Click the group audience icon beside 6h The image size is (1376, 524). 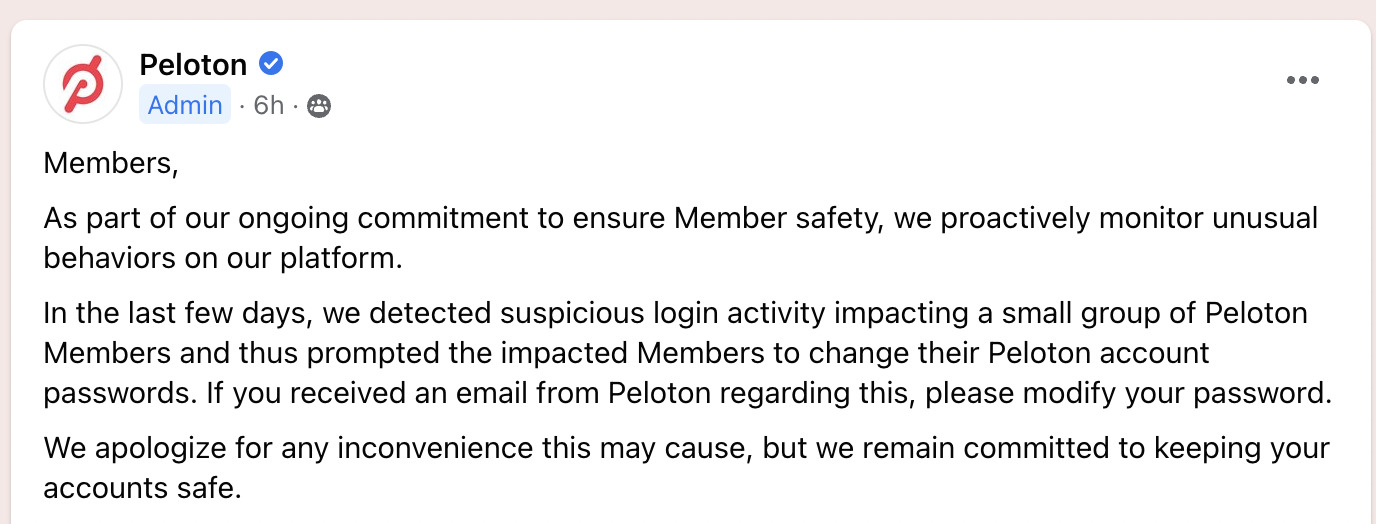pos(319,105)
